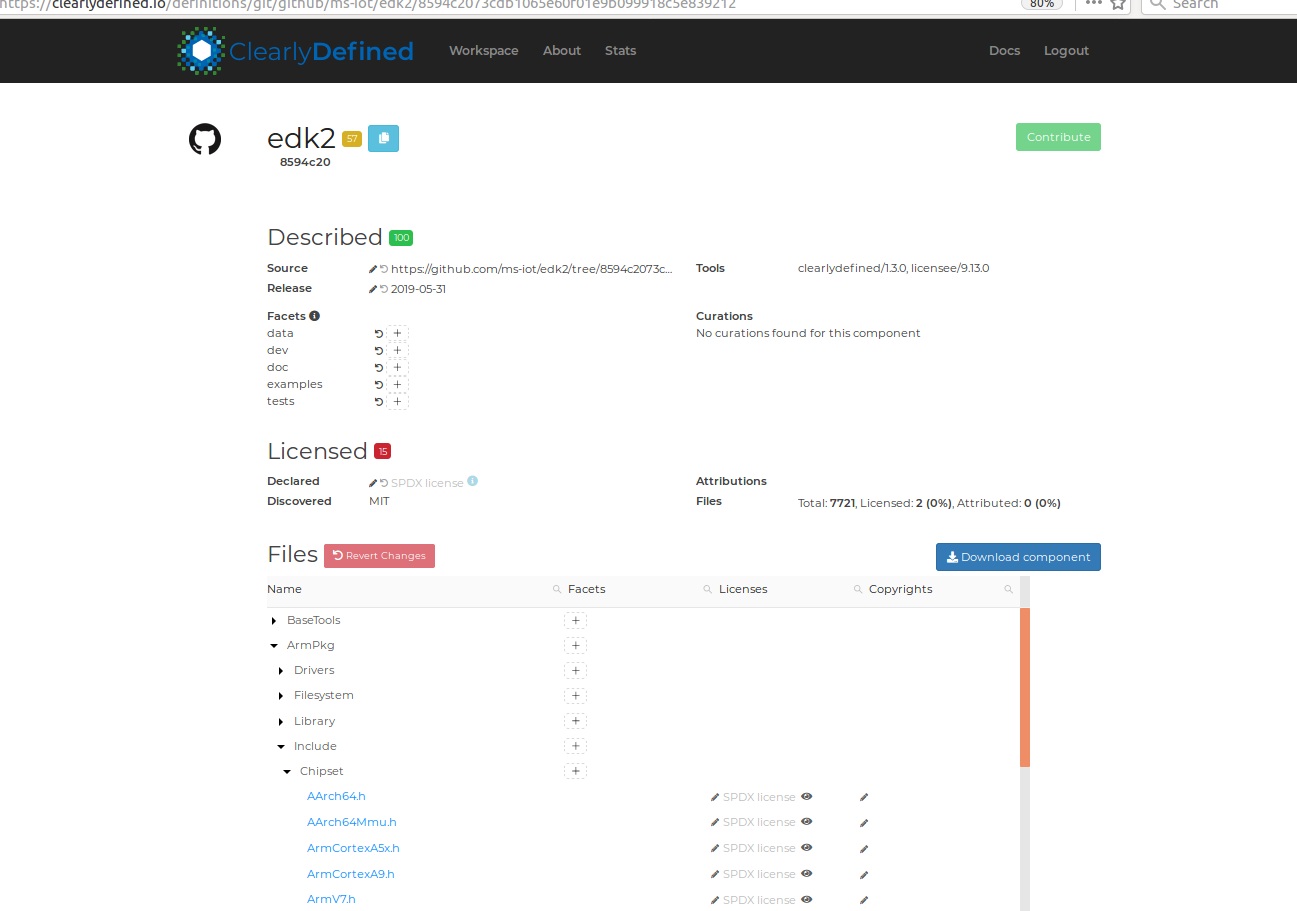Image resolution: width=1297 pixels, height=911 pixels.
Task: Expand the Drivers folder
Action: 281,670
